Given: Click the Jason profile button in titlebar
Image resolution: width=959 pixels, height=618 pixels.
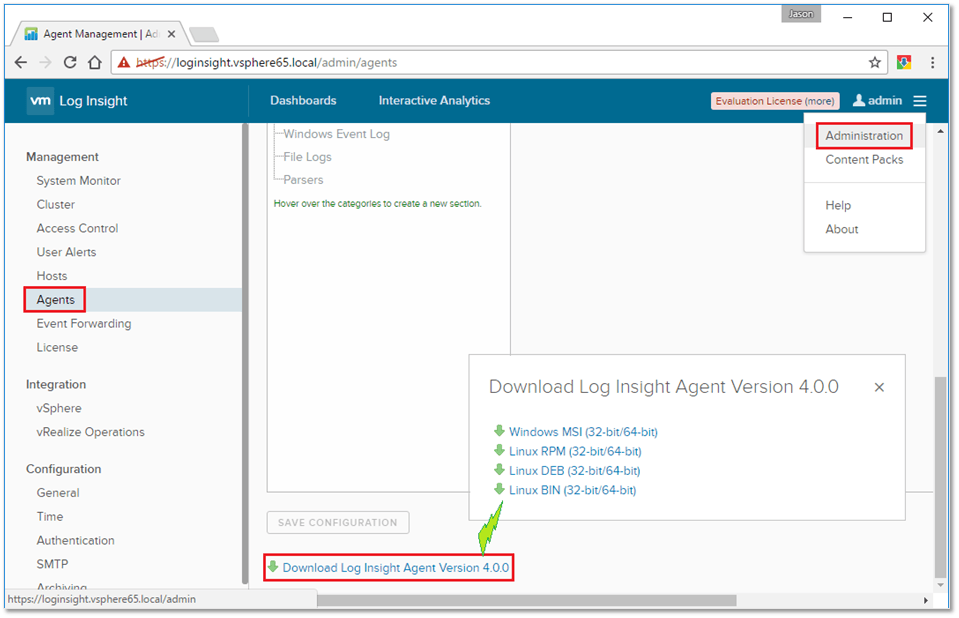Looking at the screenshot, I should [801, 14].
